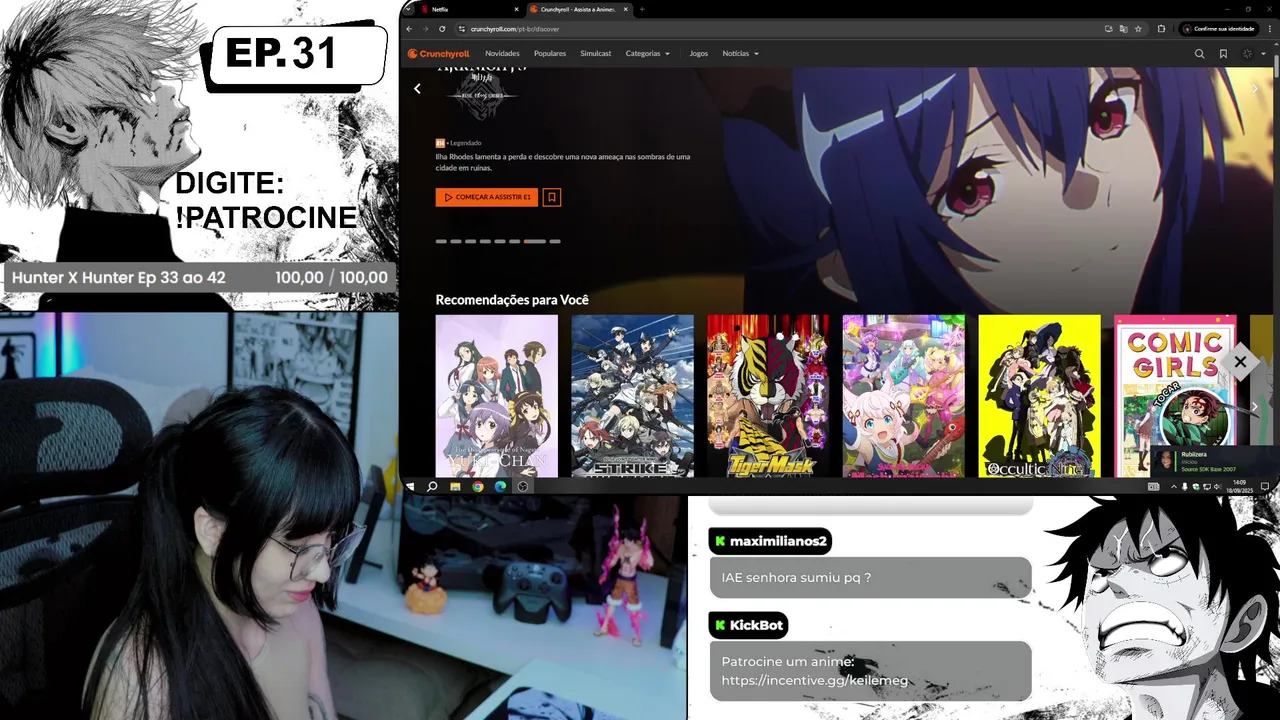Open the Yuki-chan anime poster
The height and width of the screenshot is (720, 1280).
coord(497,396)
